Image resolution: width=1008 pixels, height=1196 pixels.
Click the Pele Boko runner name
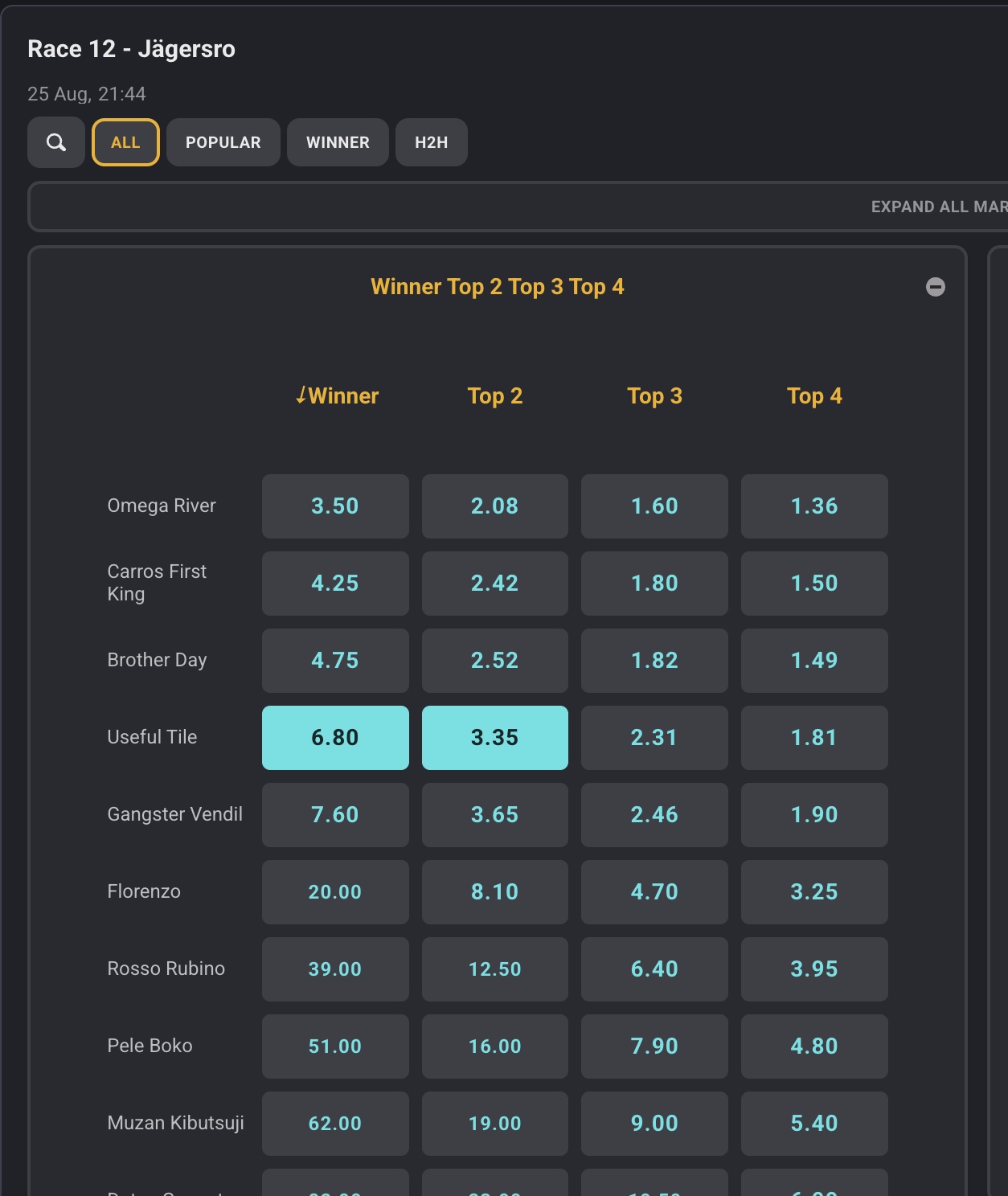pyautogui.click(x=150, y=1046)
